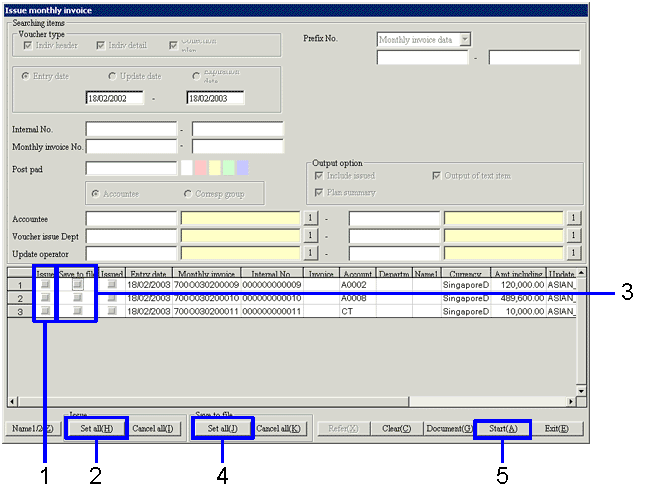Check Save to file box in row 1
This screenshot has width=645, height=493.
coord(77,284)
